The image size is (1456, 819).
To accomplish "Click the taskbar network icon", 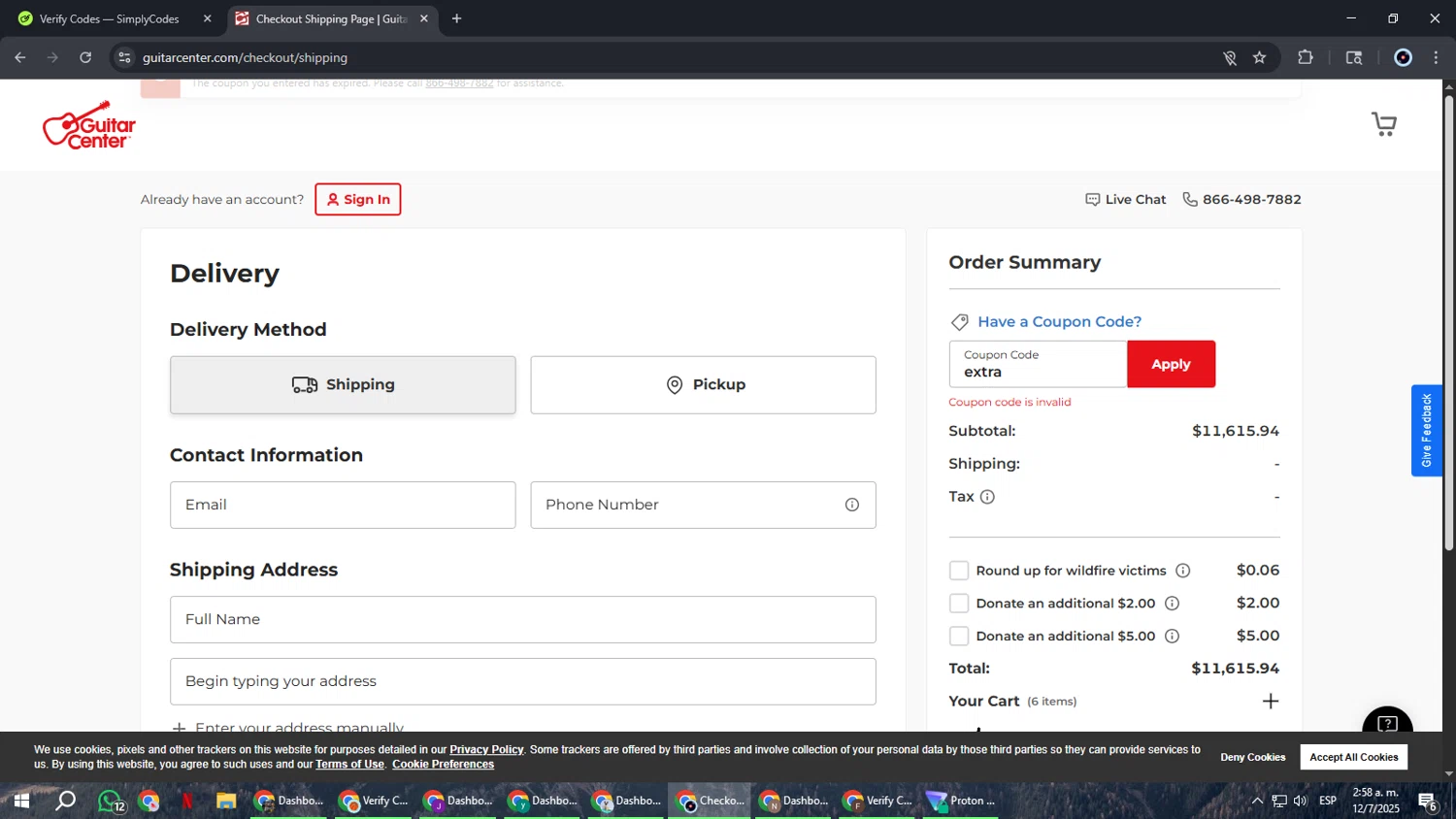I will pos(1279,801).
